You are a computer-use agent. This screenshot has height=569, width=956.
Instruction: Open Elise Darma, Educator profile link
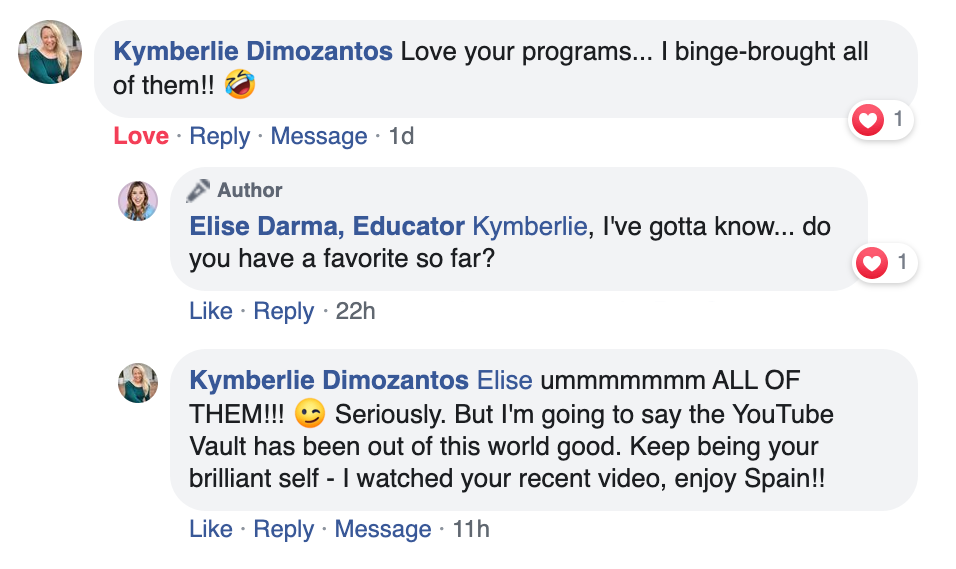(x=327, y=227)
